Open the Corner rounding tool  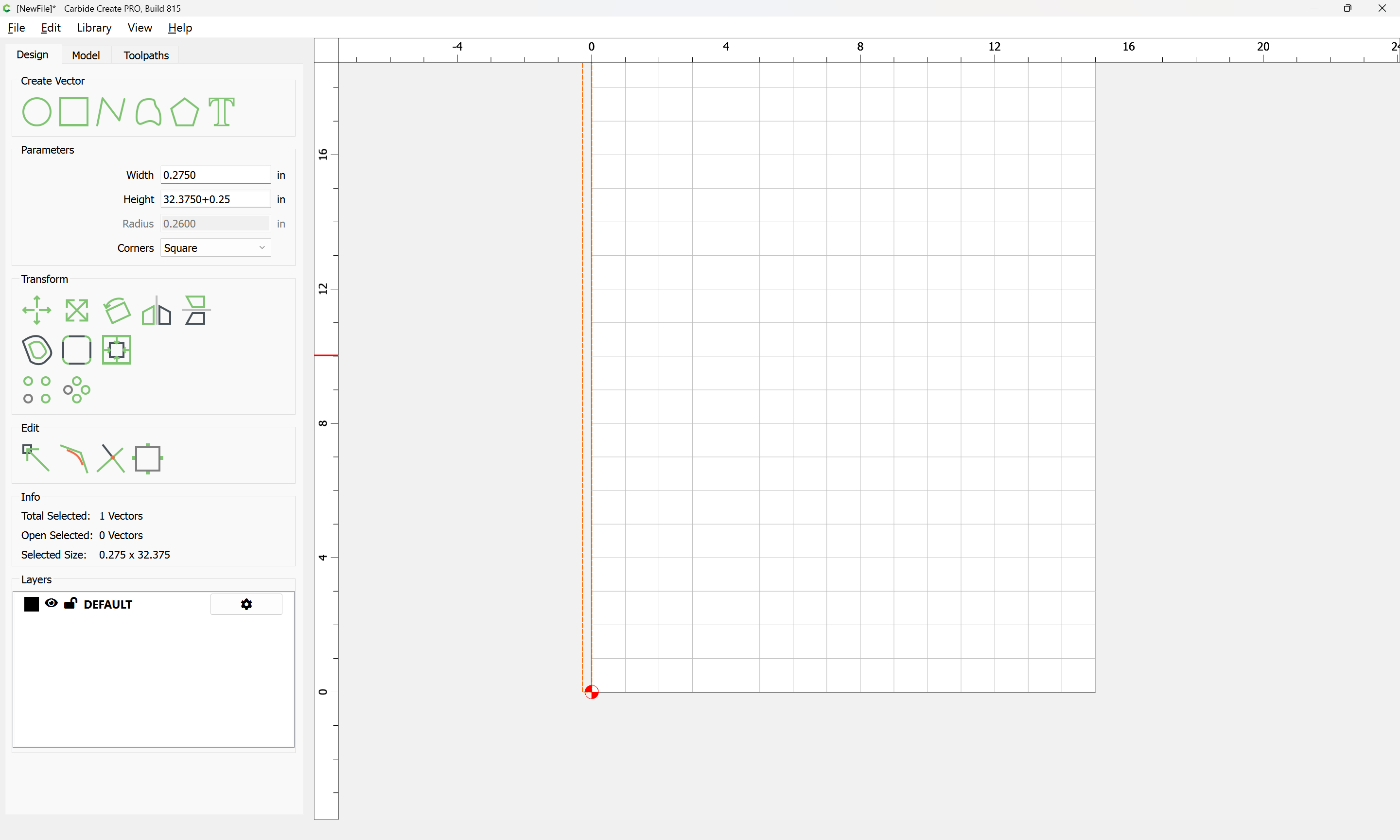76,350
